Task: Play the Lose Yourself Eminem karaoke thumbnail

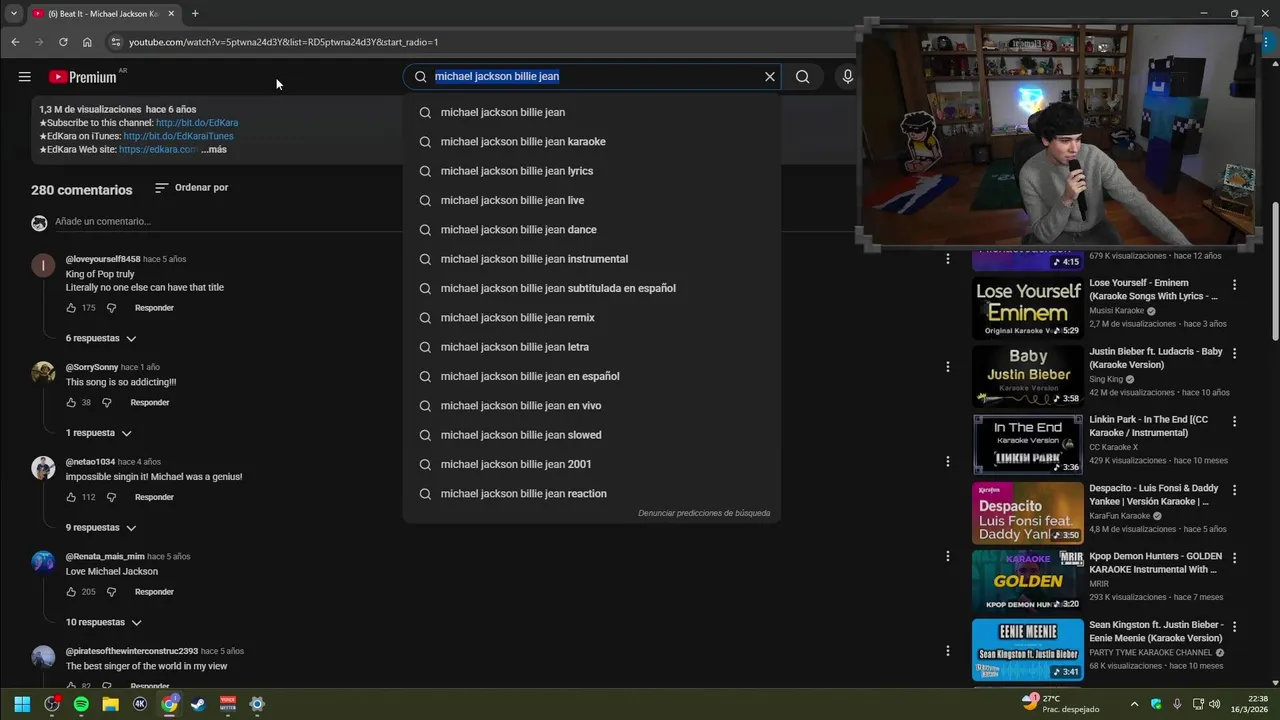Action: 1028,308
